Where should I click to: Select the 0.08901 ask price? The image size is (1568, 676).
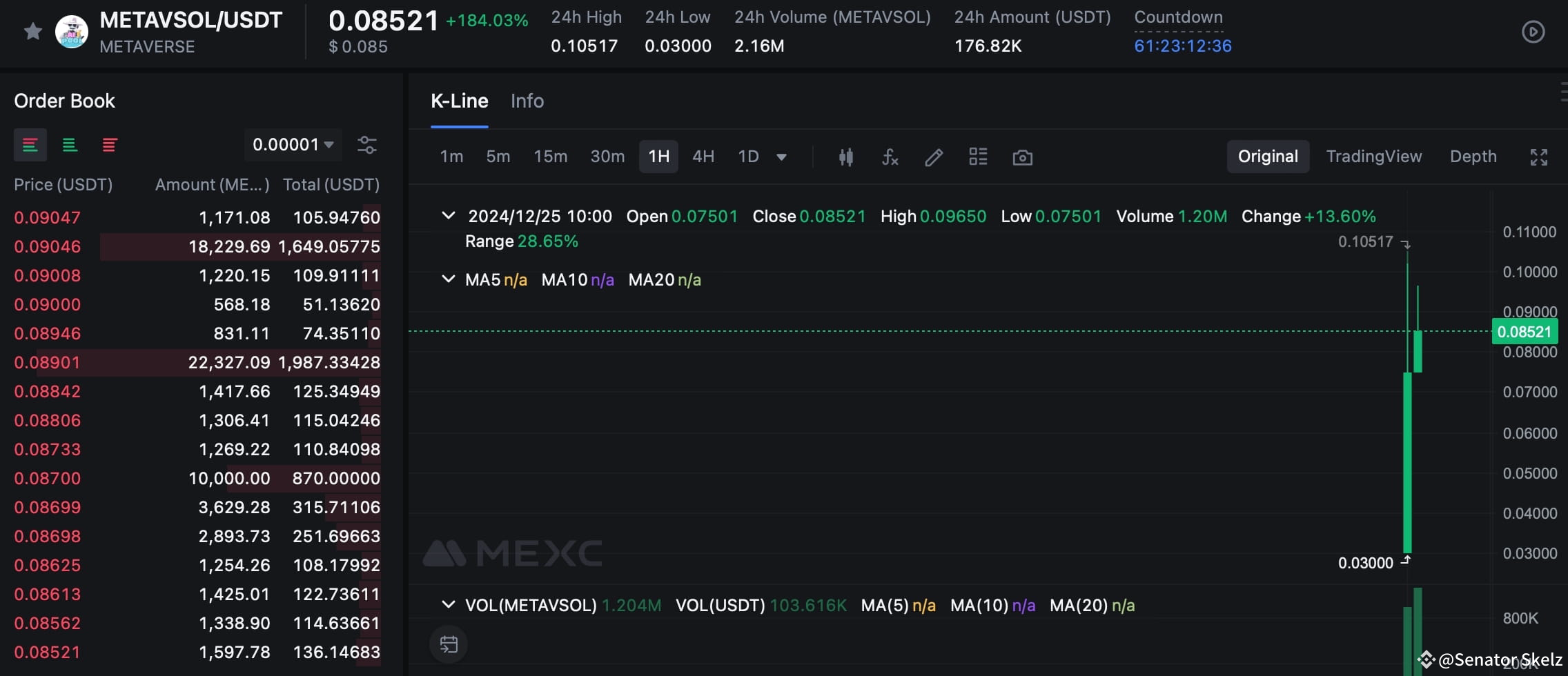tap(48, 362)
